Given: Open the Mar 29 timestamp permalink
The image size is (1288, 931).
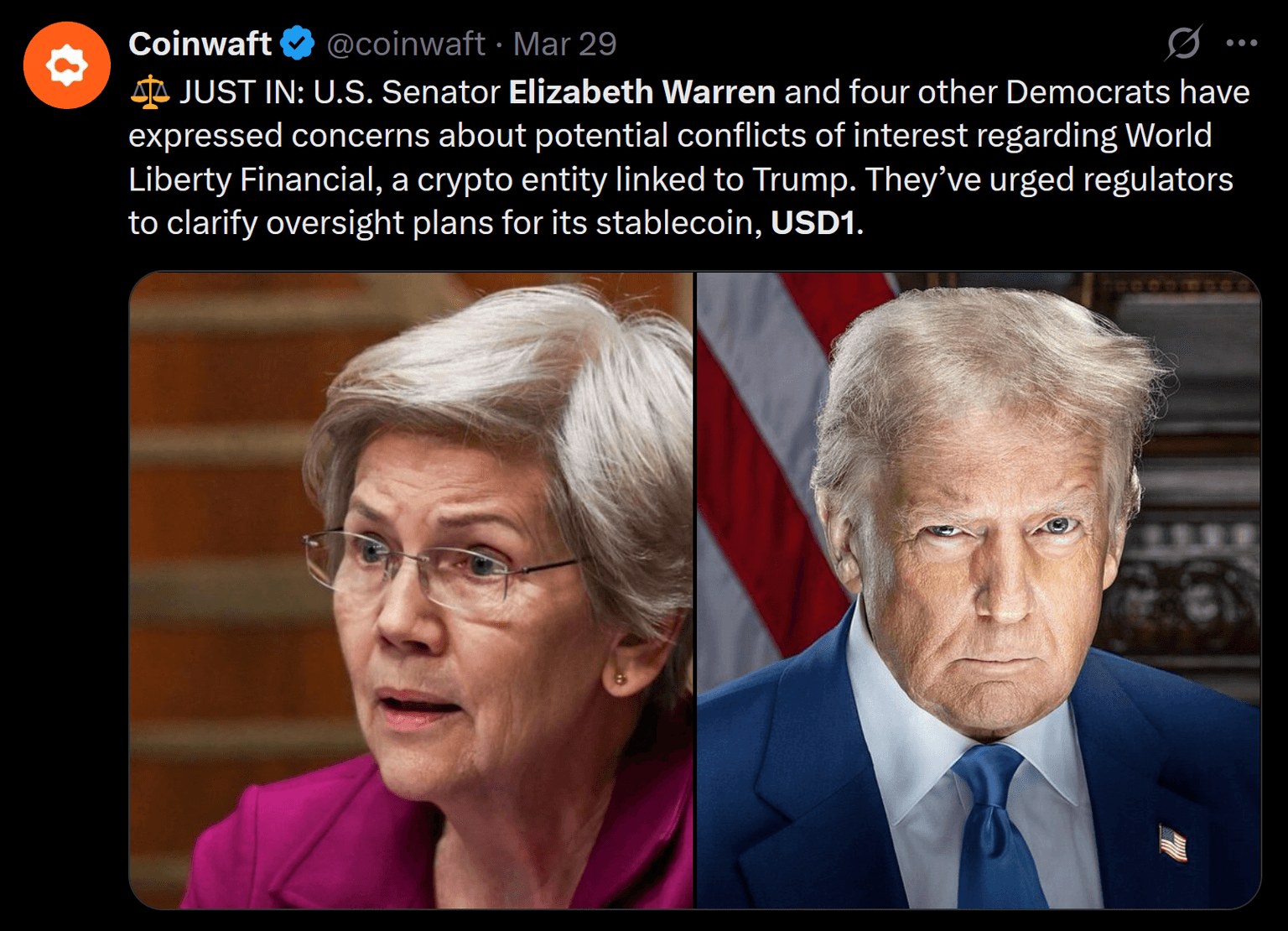Looking at the screenshot, I should point(564,44).
